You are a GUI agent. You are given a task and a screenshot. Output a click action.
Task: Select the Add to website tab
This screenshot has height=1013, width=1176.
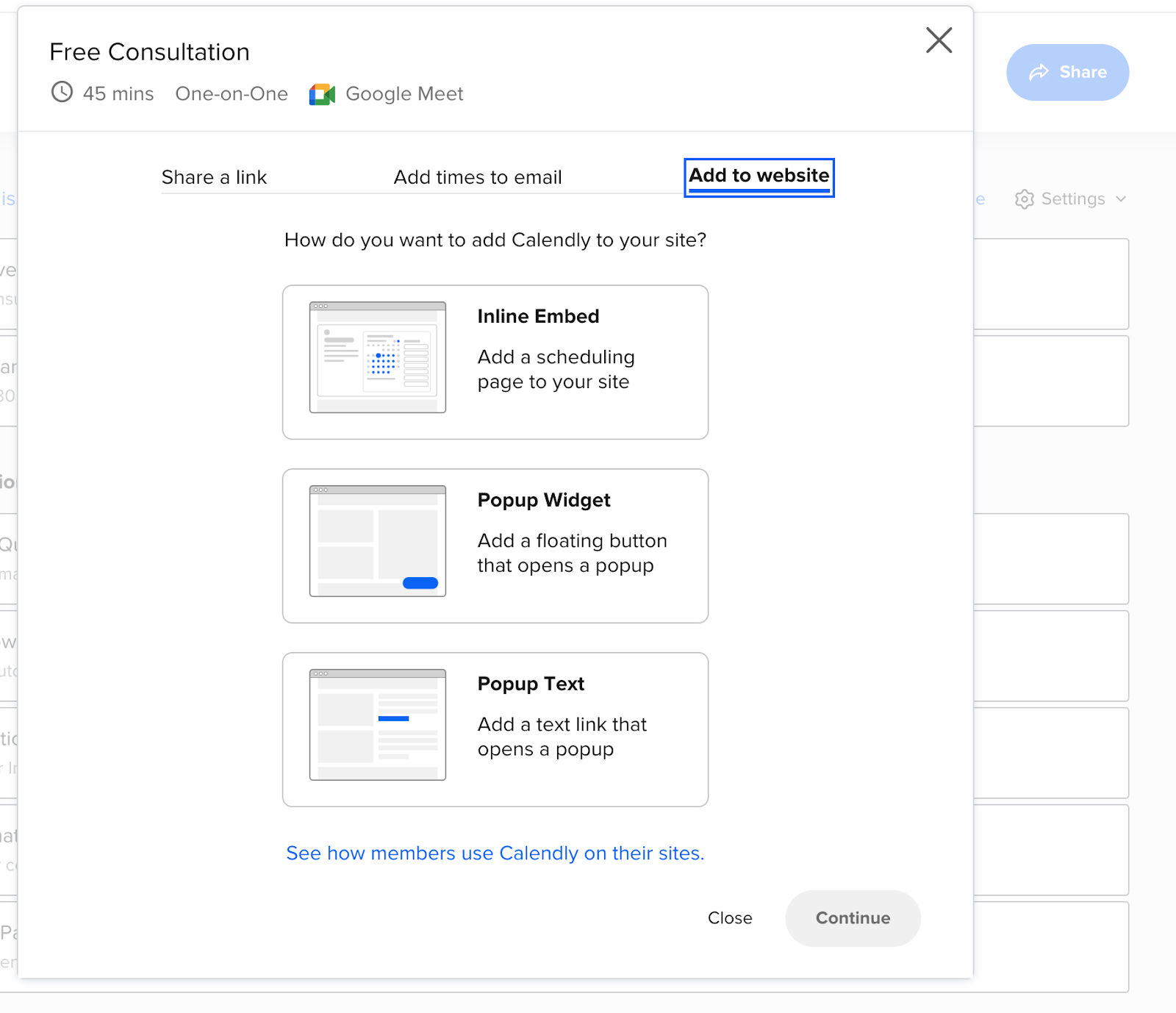tap(759, 176)
